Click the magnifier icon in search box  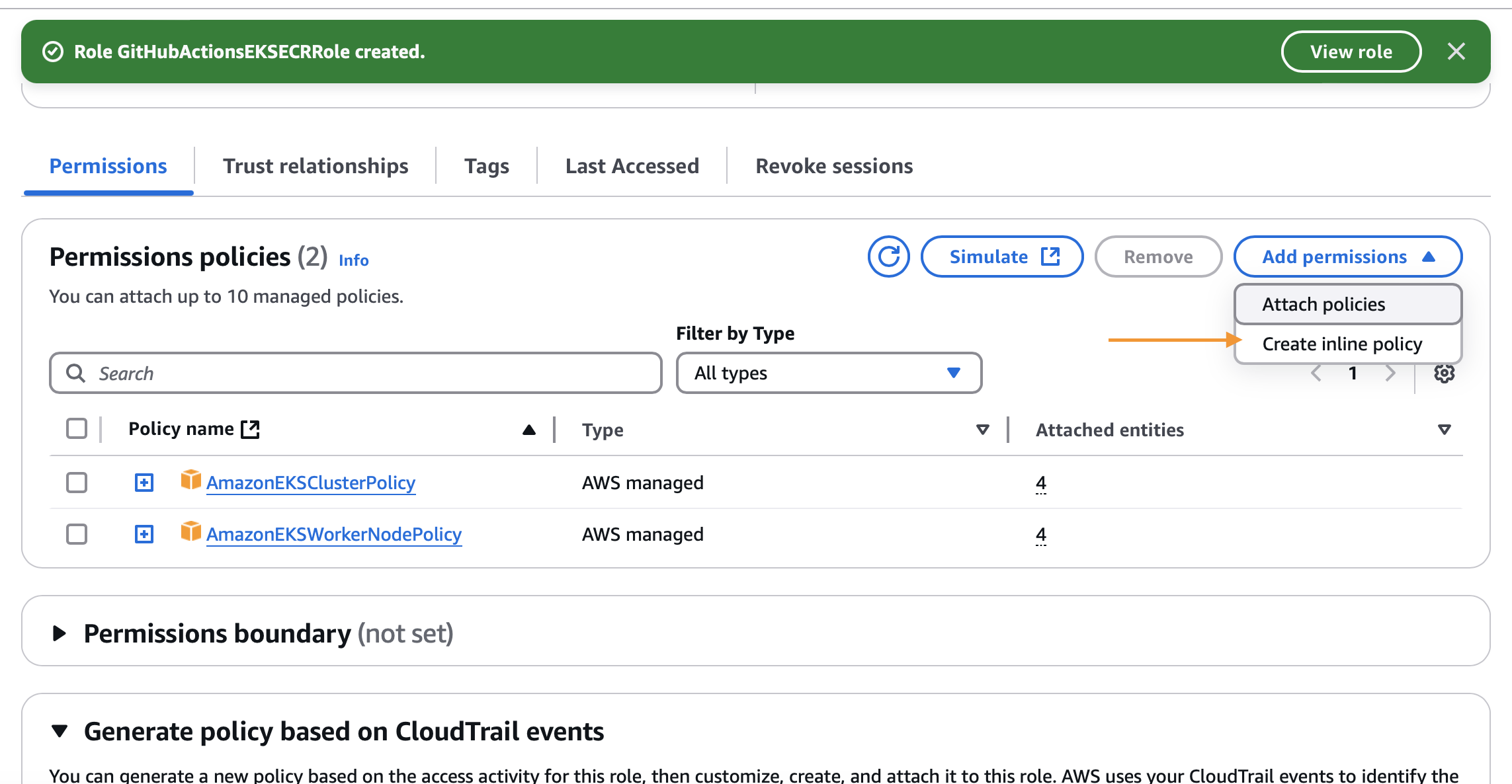[x=76, y=373]
